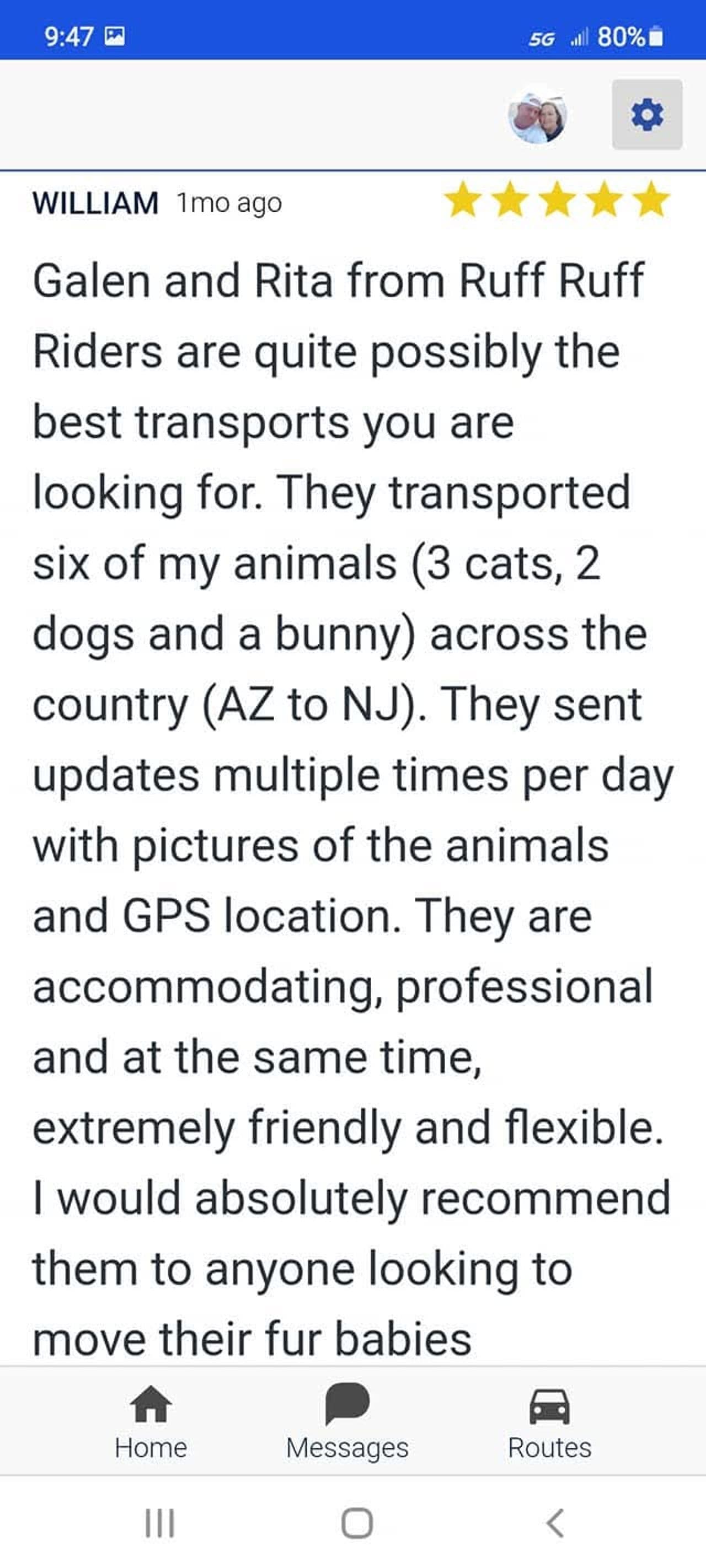The width and height of the screenshot is (706, 1568).
Task: Tap the house icon above the Home label
Action: (x=151, y=1404)
